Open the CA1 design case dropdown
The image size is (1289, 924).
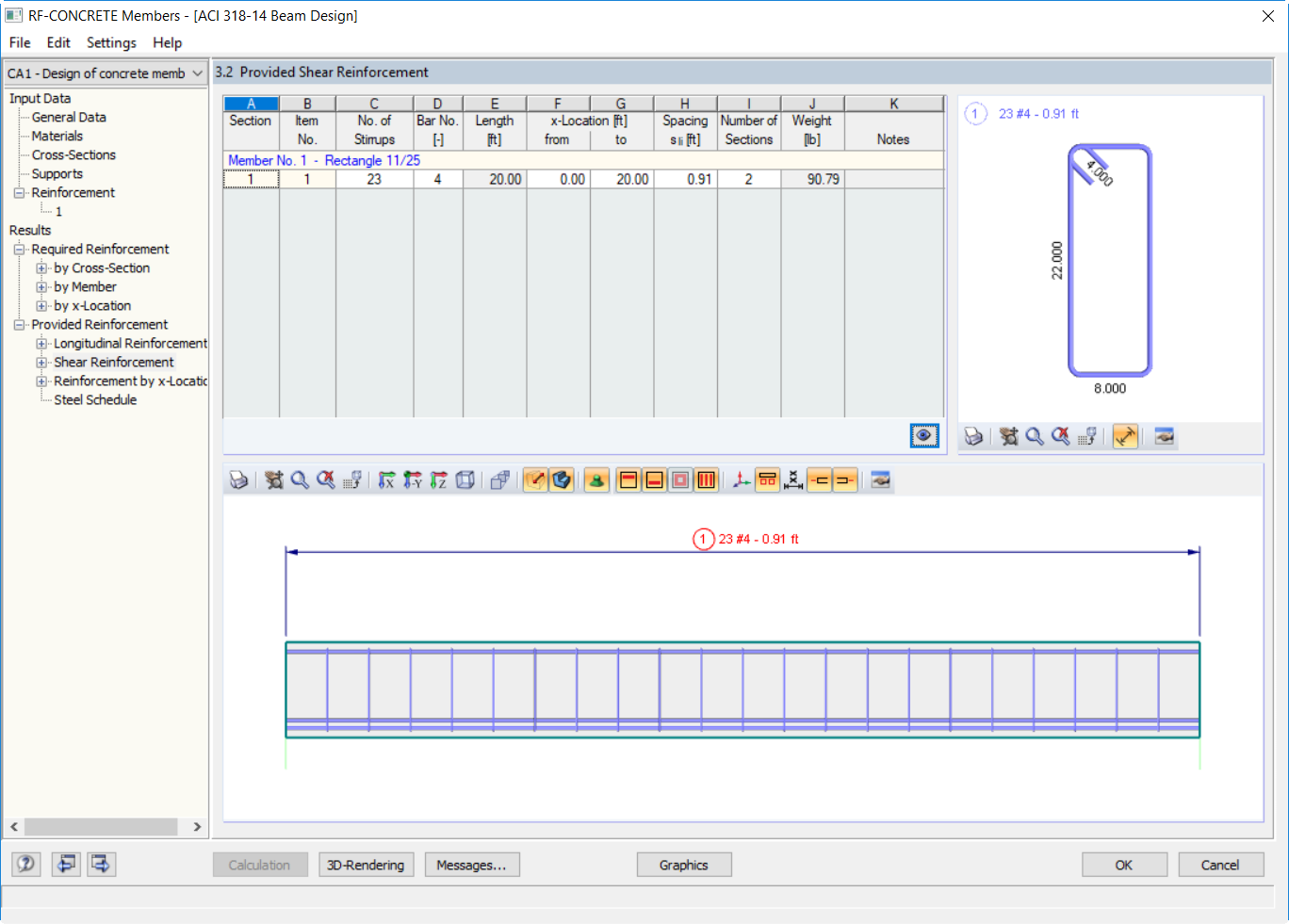click(106, 73)
